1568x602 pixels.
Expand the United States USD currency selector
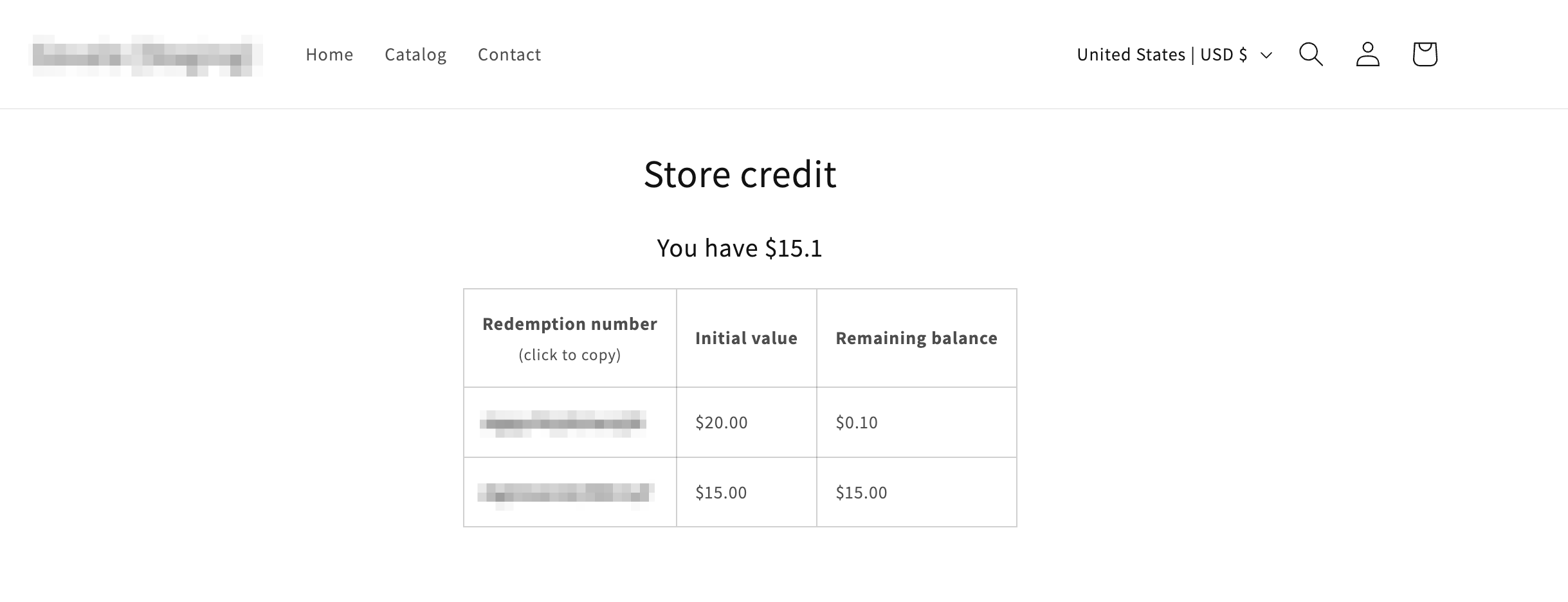coord(1174,55)
